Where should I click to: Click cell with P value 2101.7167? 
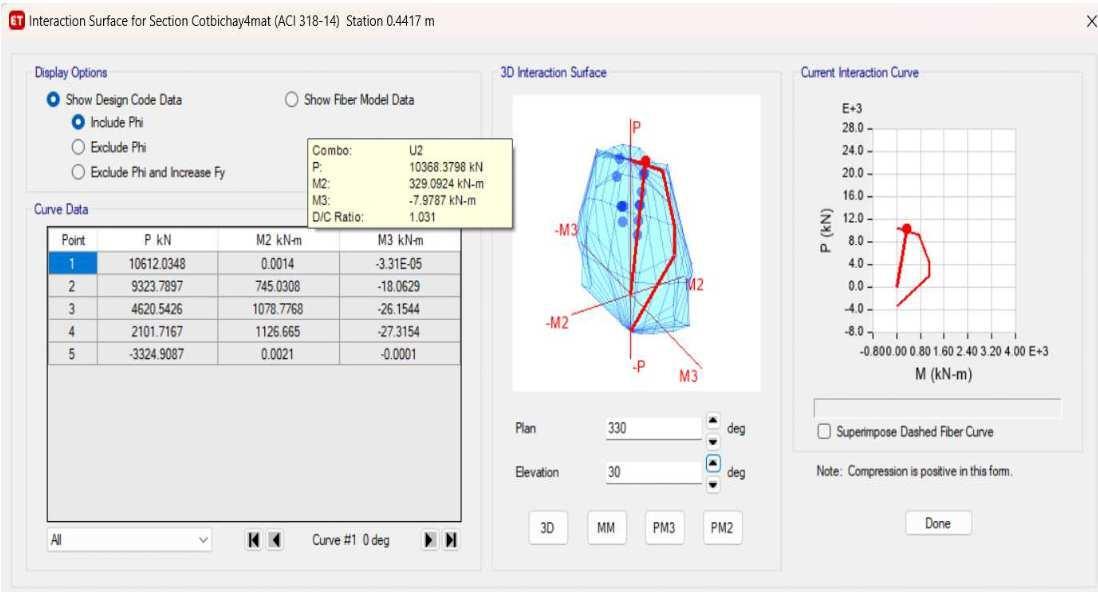(158, 331)
